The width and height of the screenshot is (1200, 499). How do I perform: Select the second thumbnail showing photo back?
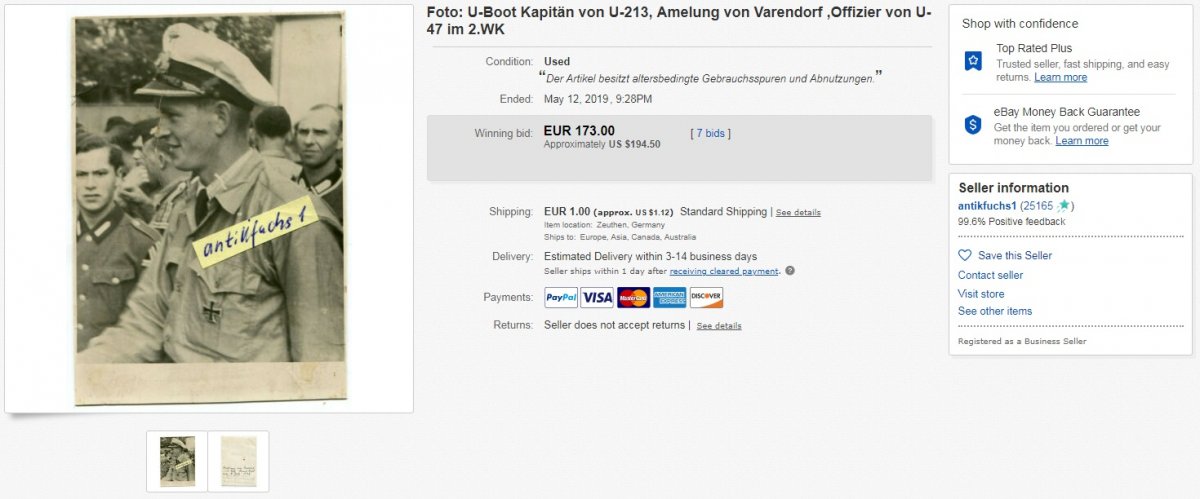(238, 461)
